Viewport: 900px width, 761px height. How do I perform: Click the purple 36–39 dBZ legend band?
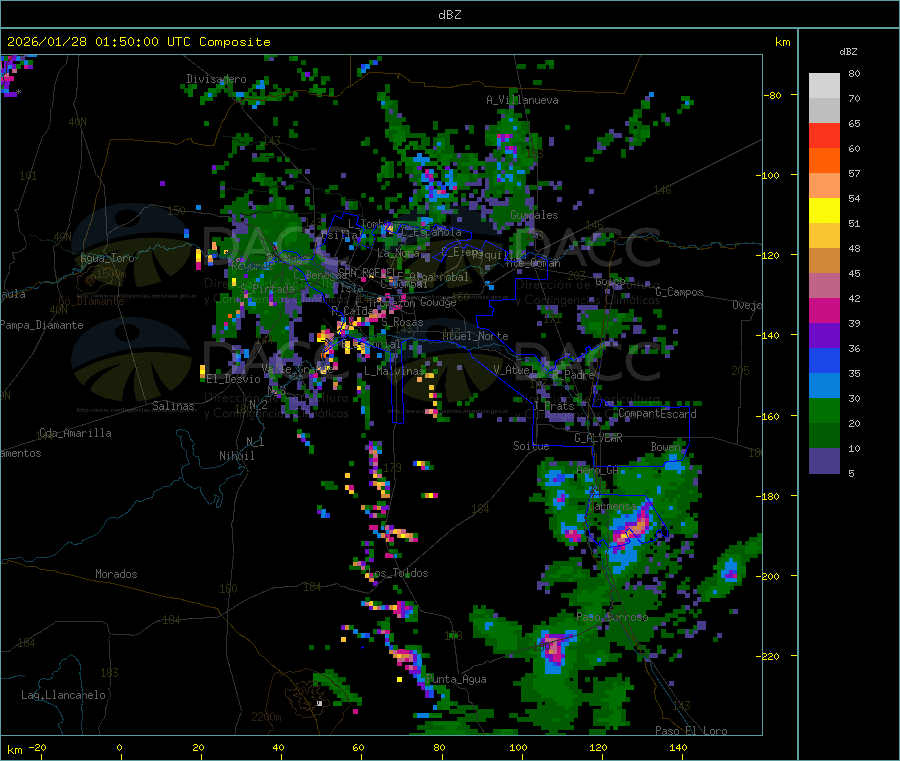pyautogui.click(x=824, y=336)
